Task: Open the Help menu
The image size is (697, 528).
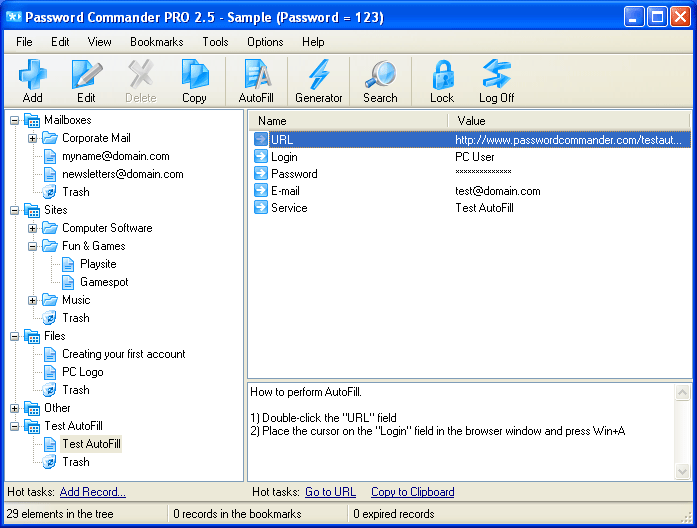Action: click(x=313, y=42)
